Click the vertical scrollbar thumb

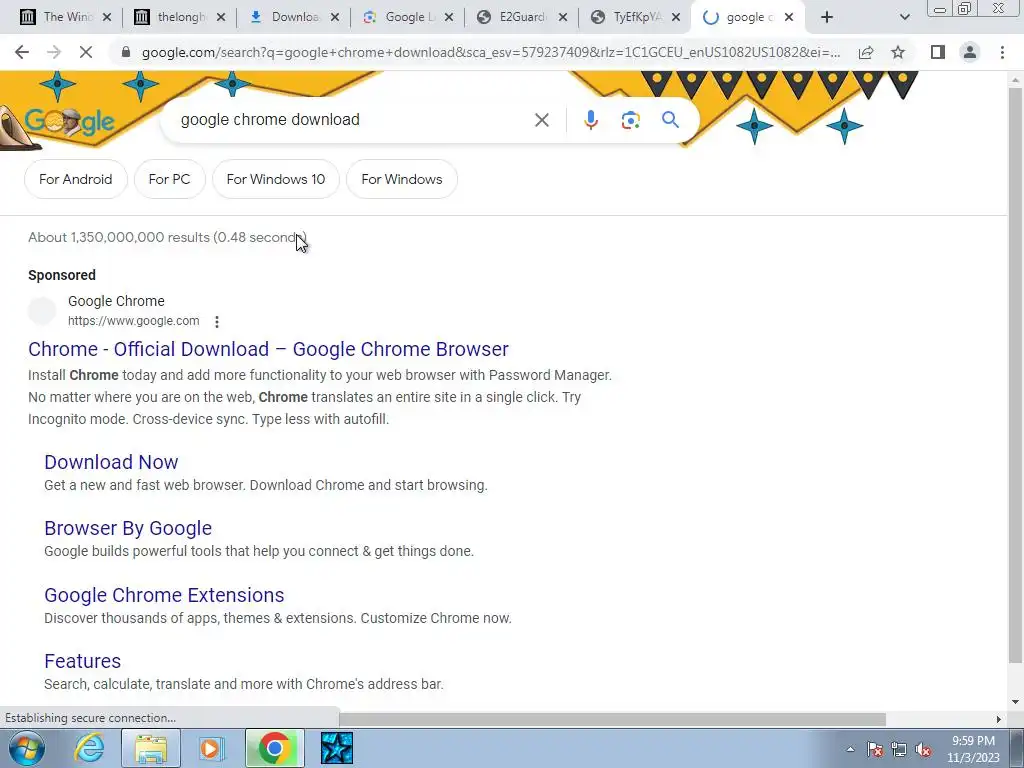click(x=1015, y=376)
